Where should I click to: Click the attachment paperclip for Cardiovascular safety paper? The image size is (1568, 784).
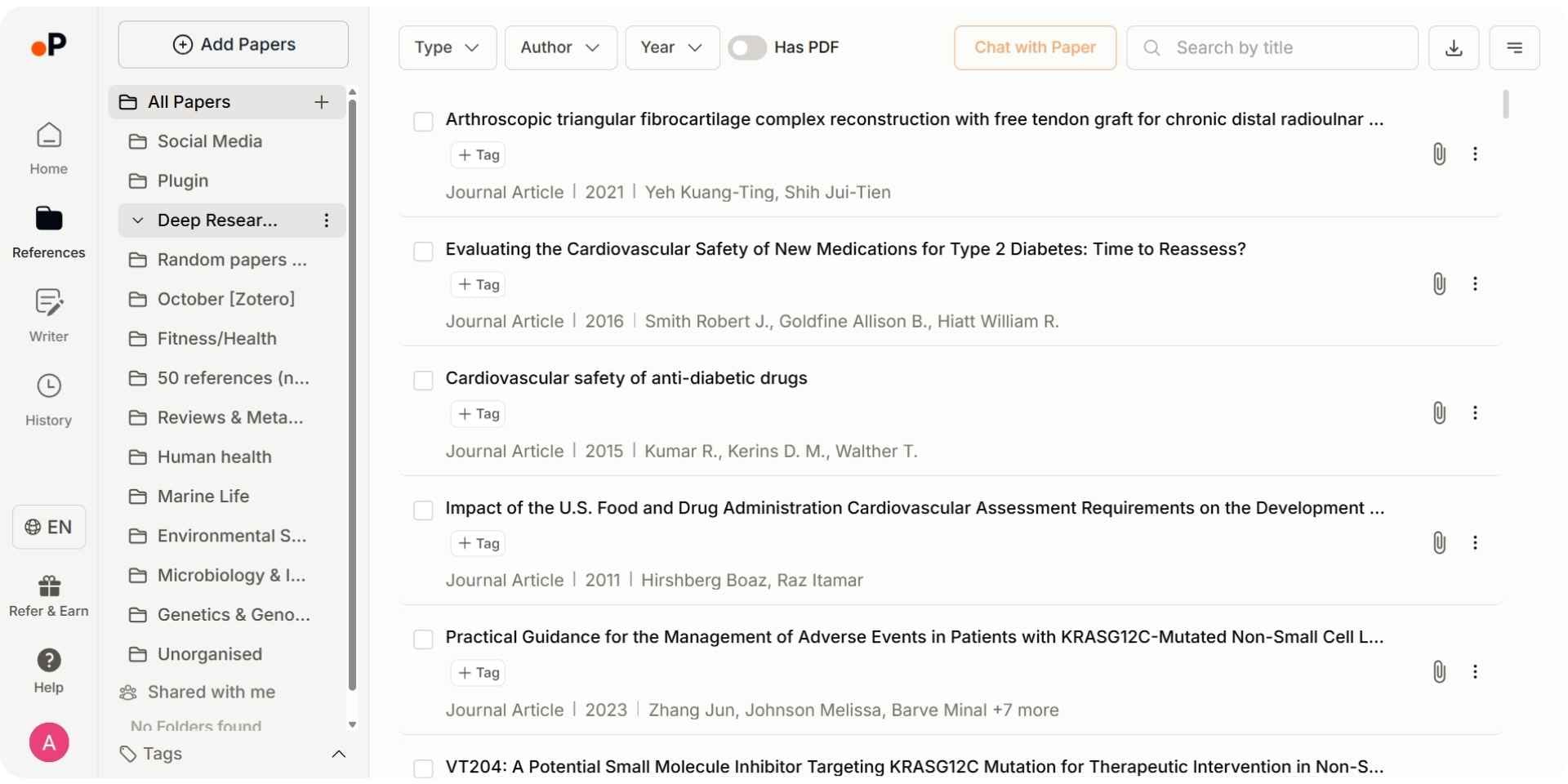(x=1439, y=413)
